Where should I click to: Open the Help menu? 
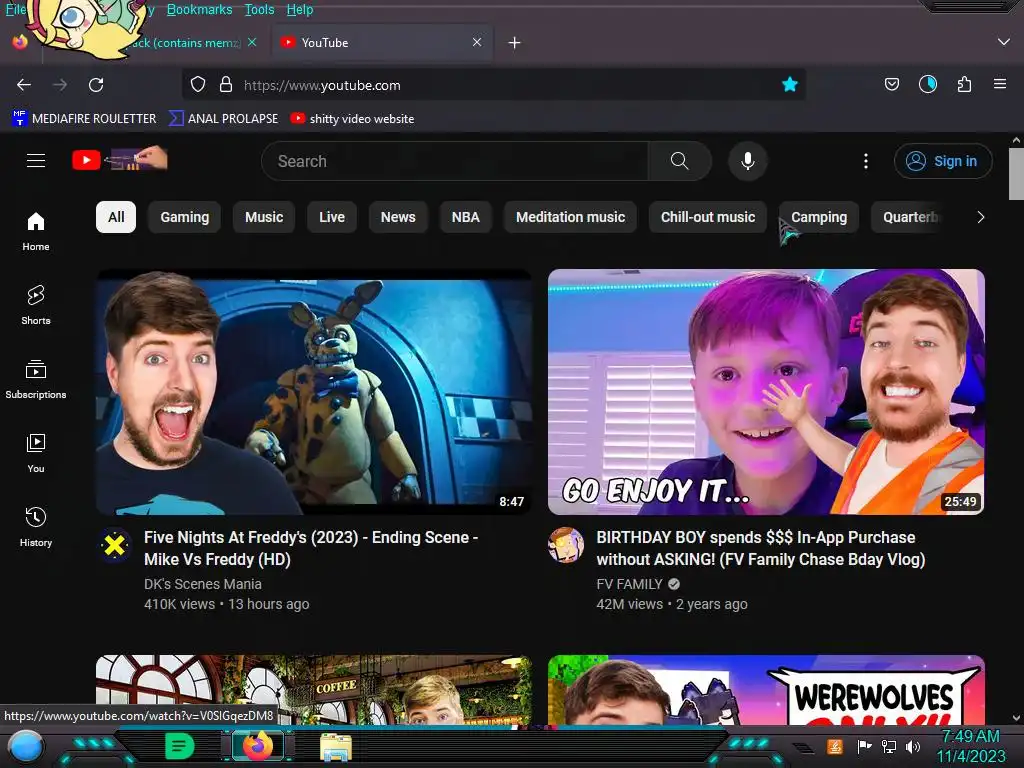tap(300, 9)
